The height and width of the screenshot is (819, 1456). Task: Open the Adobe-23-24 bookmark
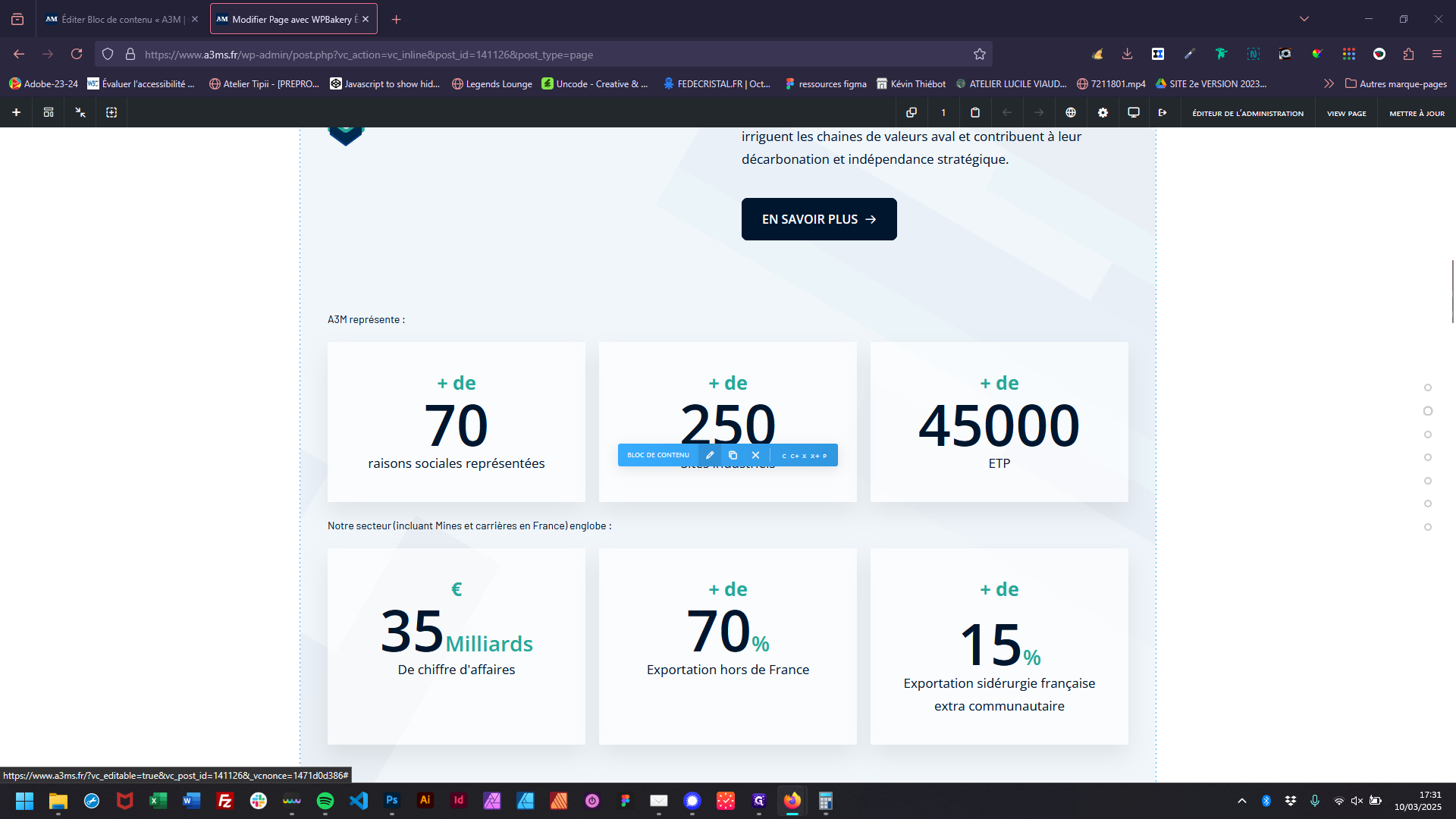43,83
